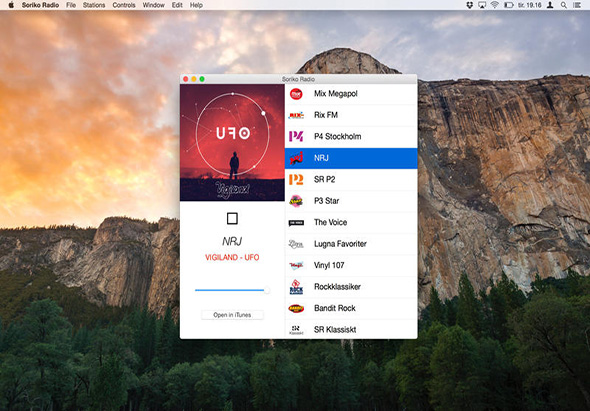Click the Mix Megapol station logo icon
Image resolution: width=590 pixels, height=411 pixels.
296,94
